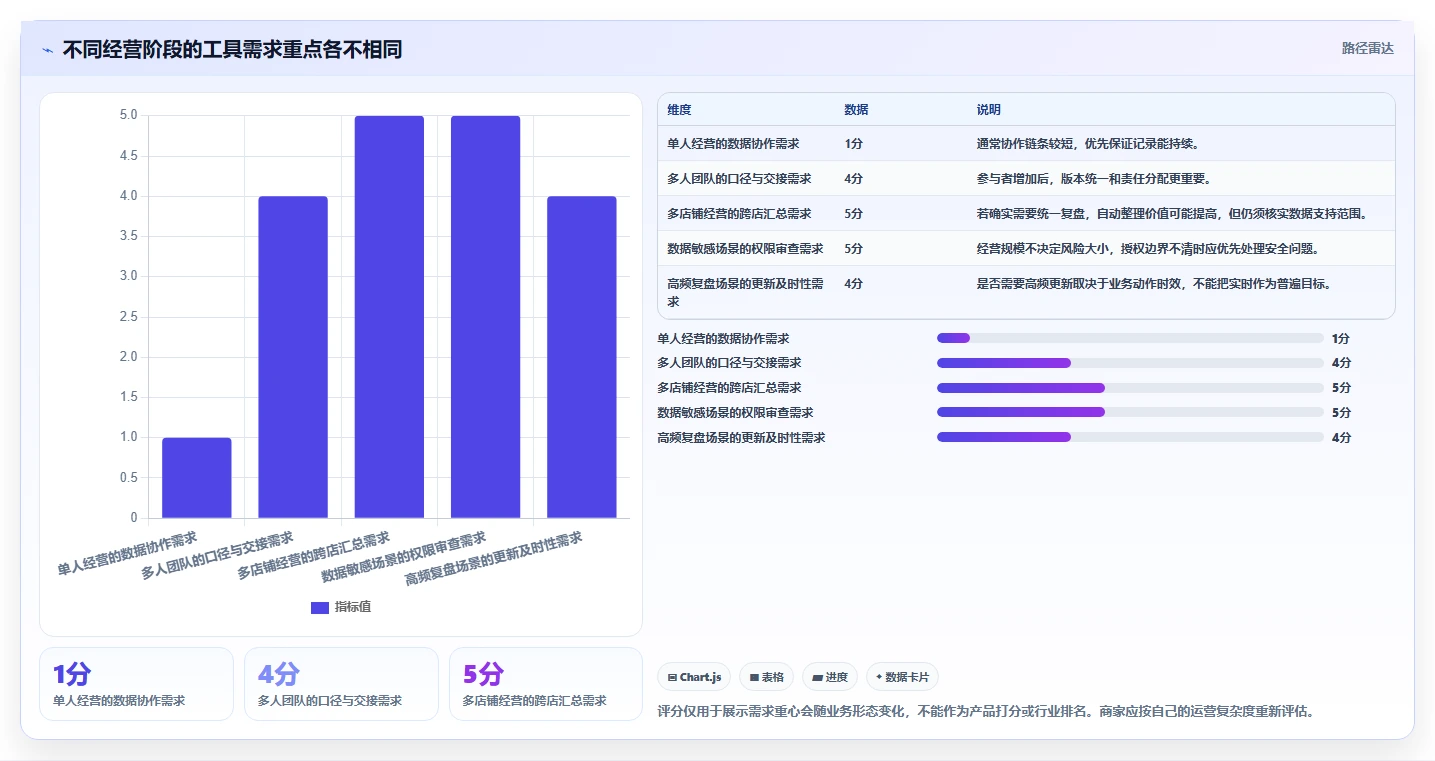
Task: Click the 单人经营的数据协作需求 chart bar
Action: (x=197, y=478)
